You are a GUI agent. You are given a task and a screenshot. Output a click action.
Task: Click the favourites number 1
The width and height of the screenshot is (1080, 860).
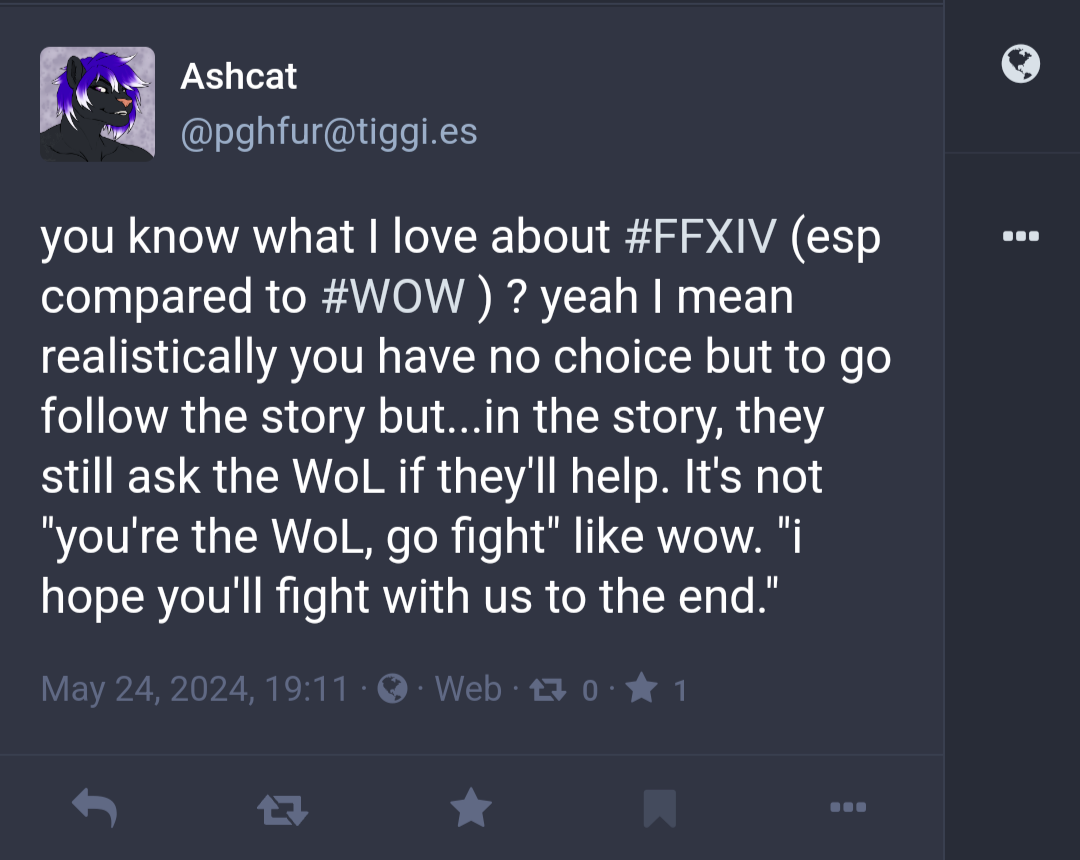click(x=680, y=690)
